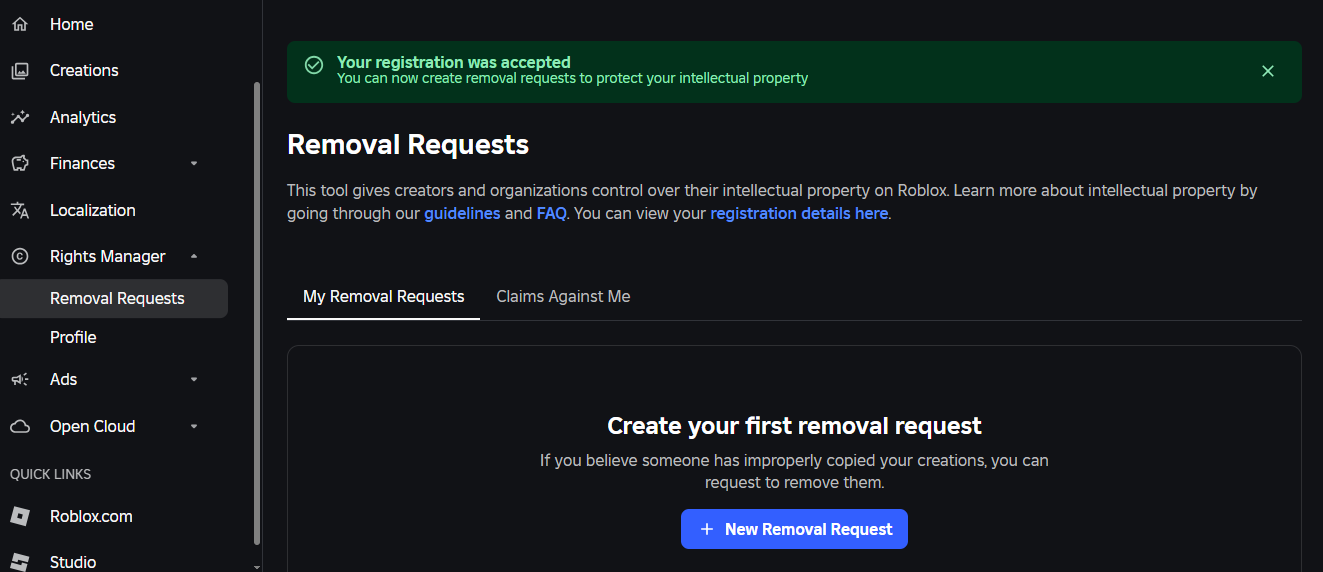The image size is (1323, 572).
Task: Click the sidebar vertical scrollbar
Action: point(257,300)
